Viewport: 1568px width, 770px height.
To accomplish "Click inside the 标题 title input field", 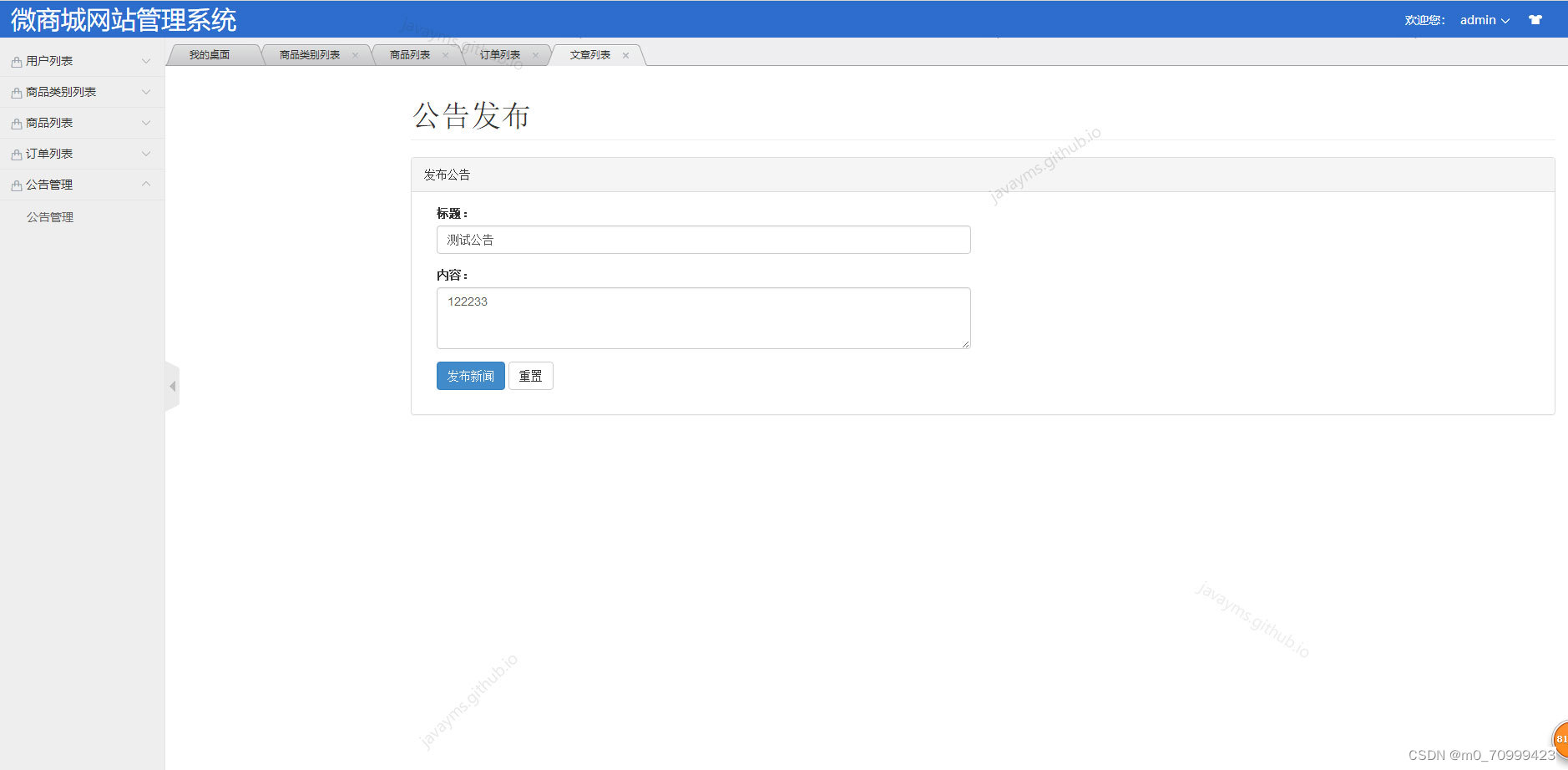I will point(703,240).
